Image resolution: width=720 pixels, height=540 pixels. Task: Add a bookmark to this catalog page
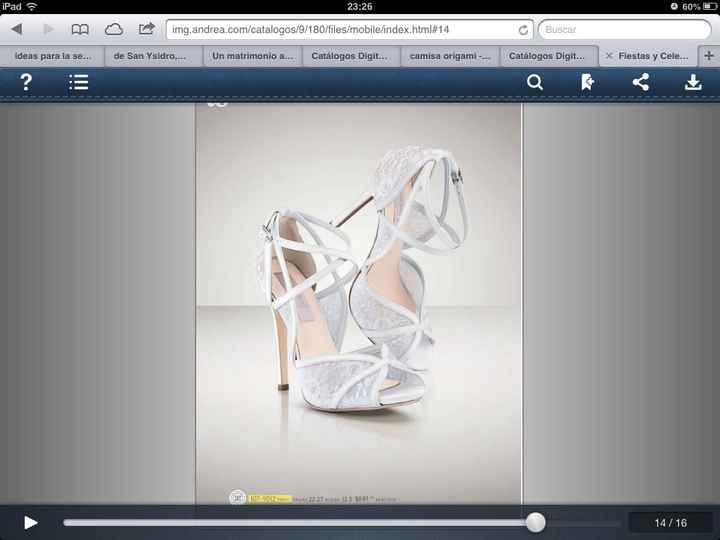pos(587,83)
